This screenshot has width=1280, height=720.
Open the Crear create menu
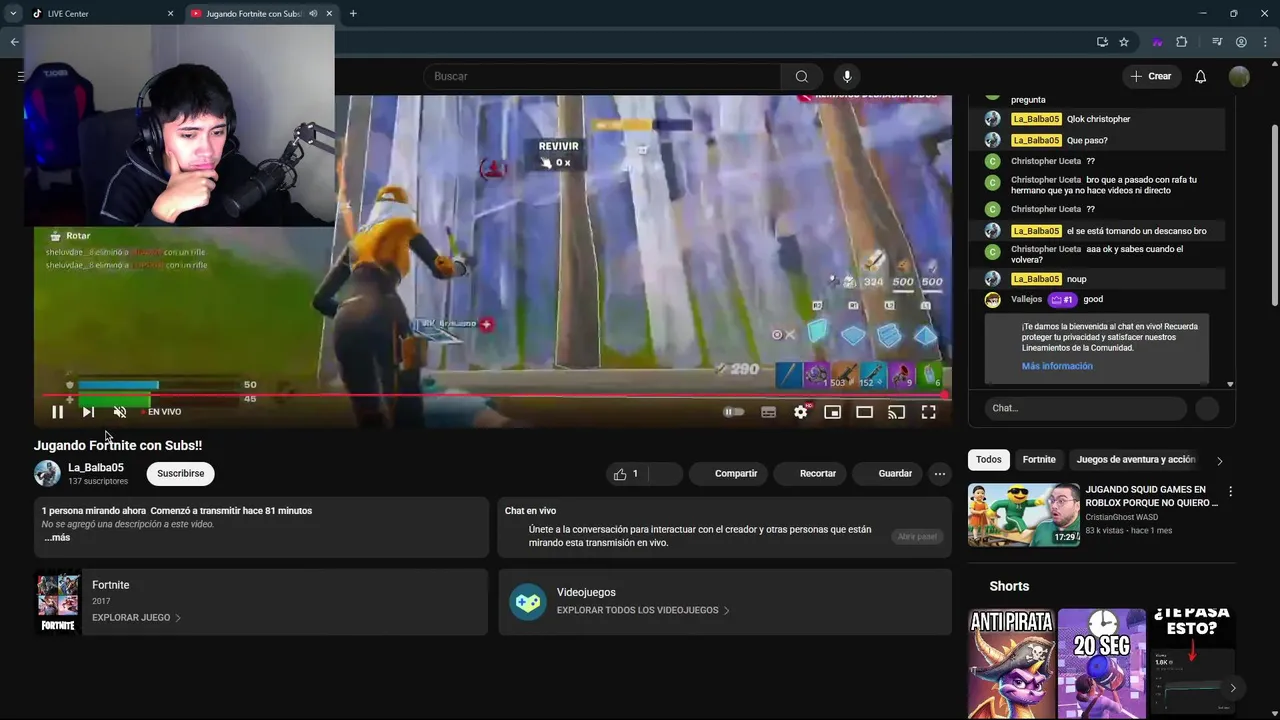(x=1151, y=76)
